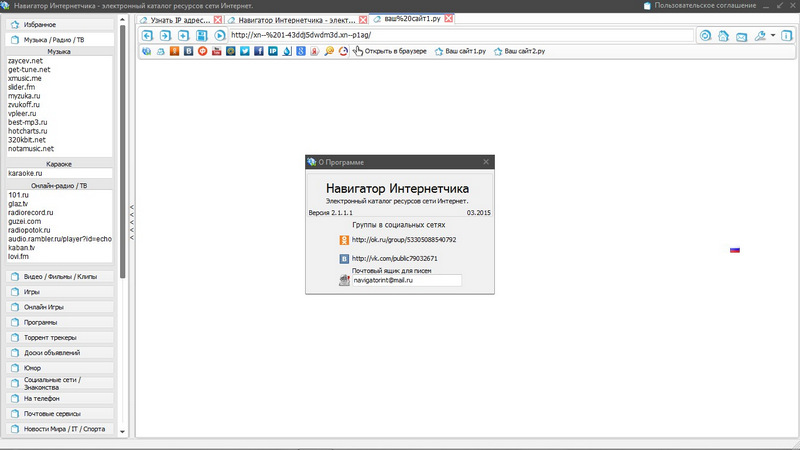Expand the 'Торрент трекеры' category
Image resolution: width=800 pixels, height=450 pixels.
tap(60, 338)
